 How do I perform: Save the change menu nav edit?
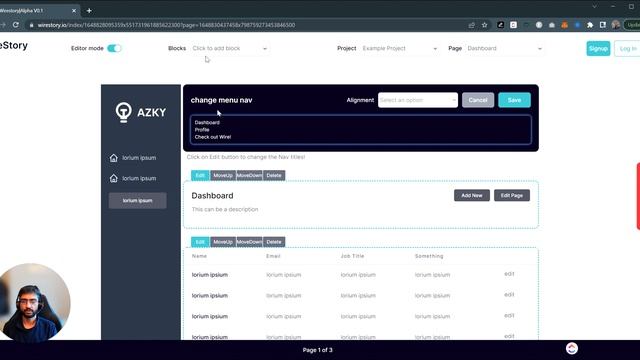pos(514,100)
